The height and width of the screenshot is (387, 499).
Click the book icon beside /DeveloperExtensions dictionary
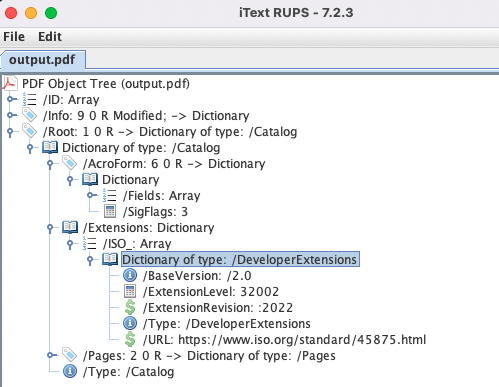tap(110, 259)
